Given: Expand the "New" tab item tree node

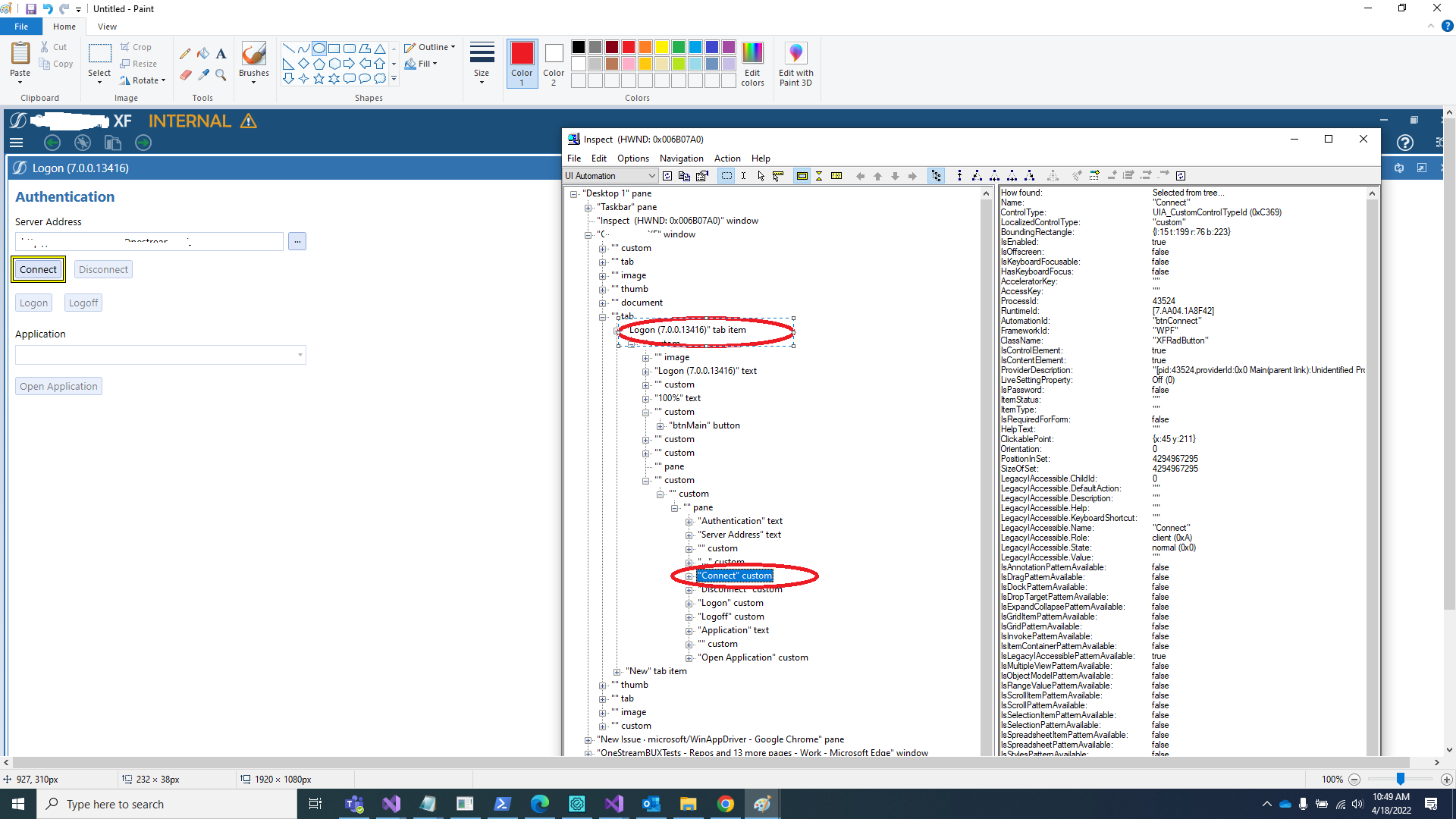Looking at the screenshot, I should click(x=617, y=671).
